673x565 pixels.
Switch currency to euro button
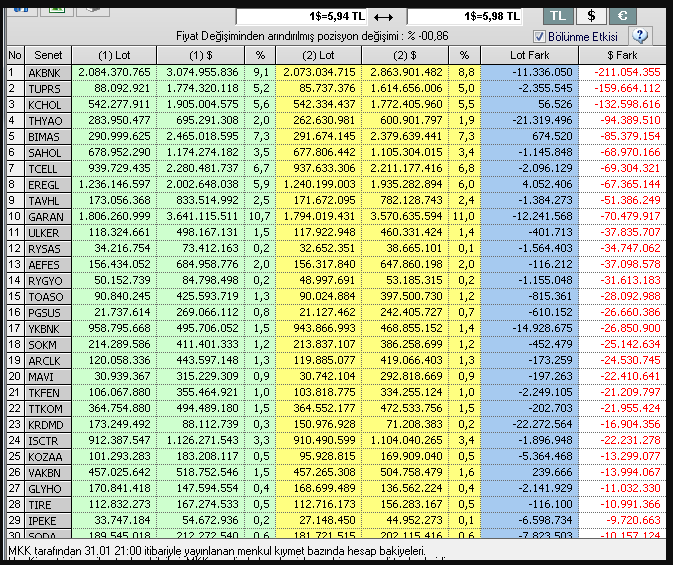622,16
